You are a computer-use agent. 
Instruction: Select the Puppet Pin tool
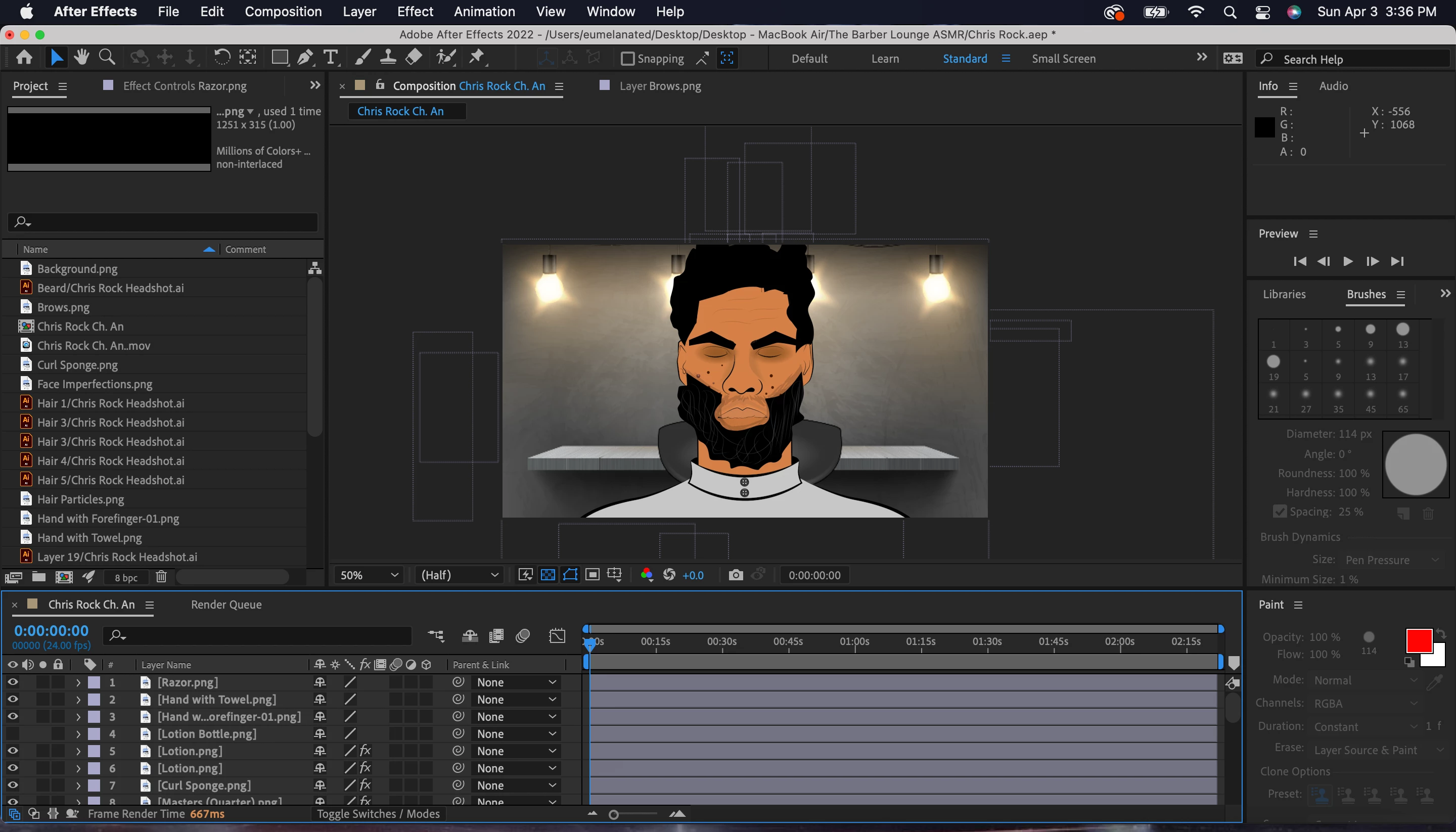click(x=477, y=58)
